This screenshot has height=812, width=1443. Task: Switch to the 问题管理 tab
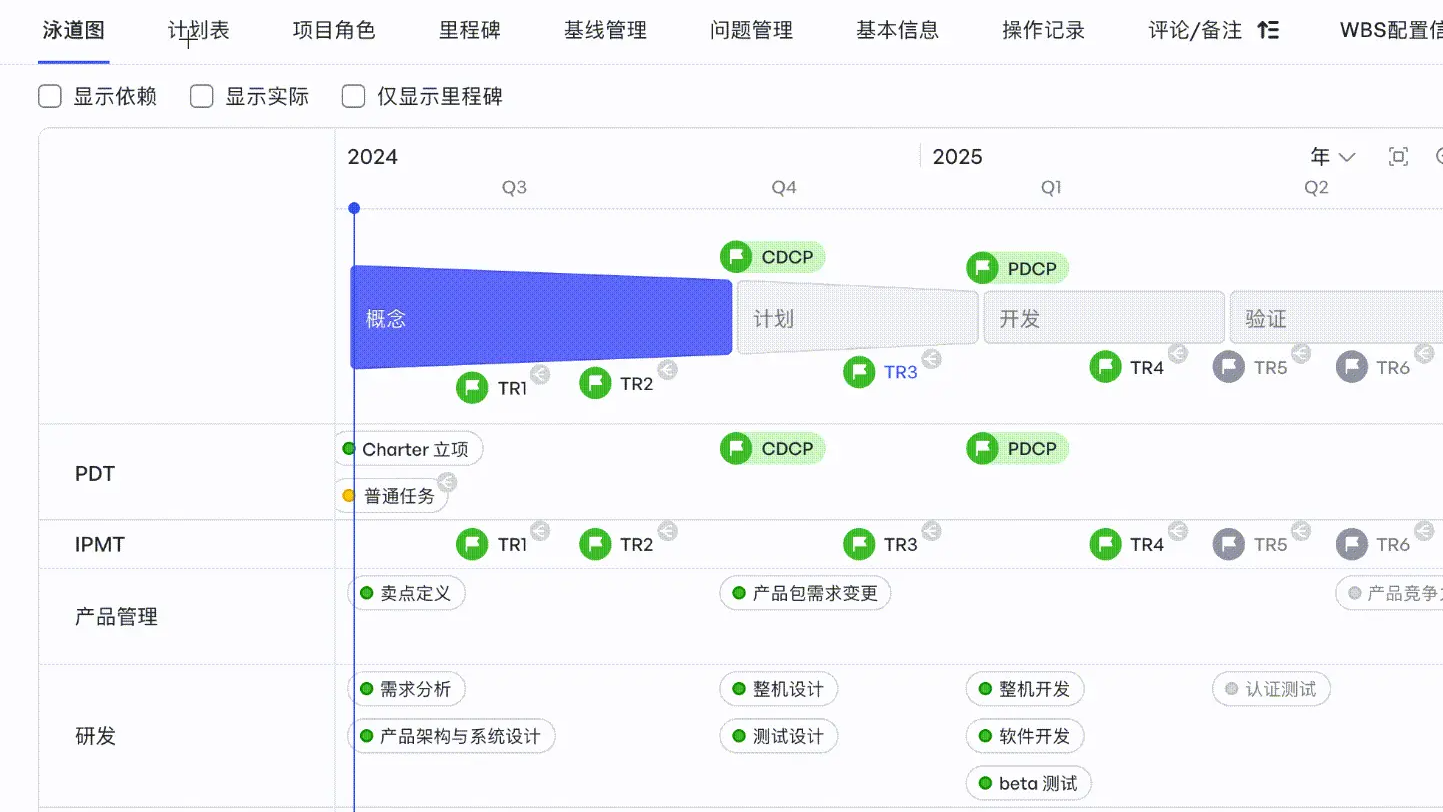point(751,31)
